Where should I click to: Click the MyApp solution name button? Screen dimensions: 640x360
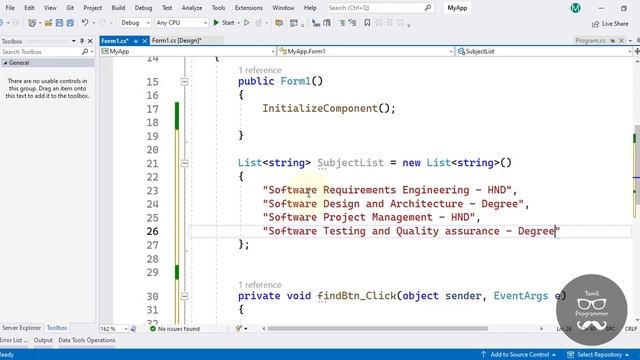pyautogui.click(x=457, y=8)
